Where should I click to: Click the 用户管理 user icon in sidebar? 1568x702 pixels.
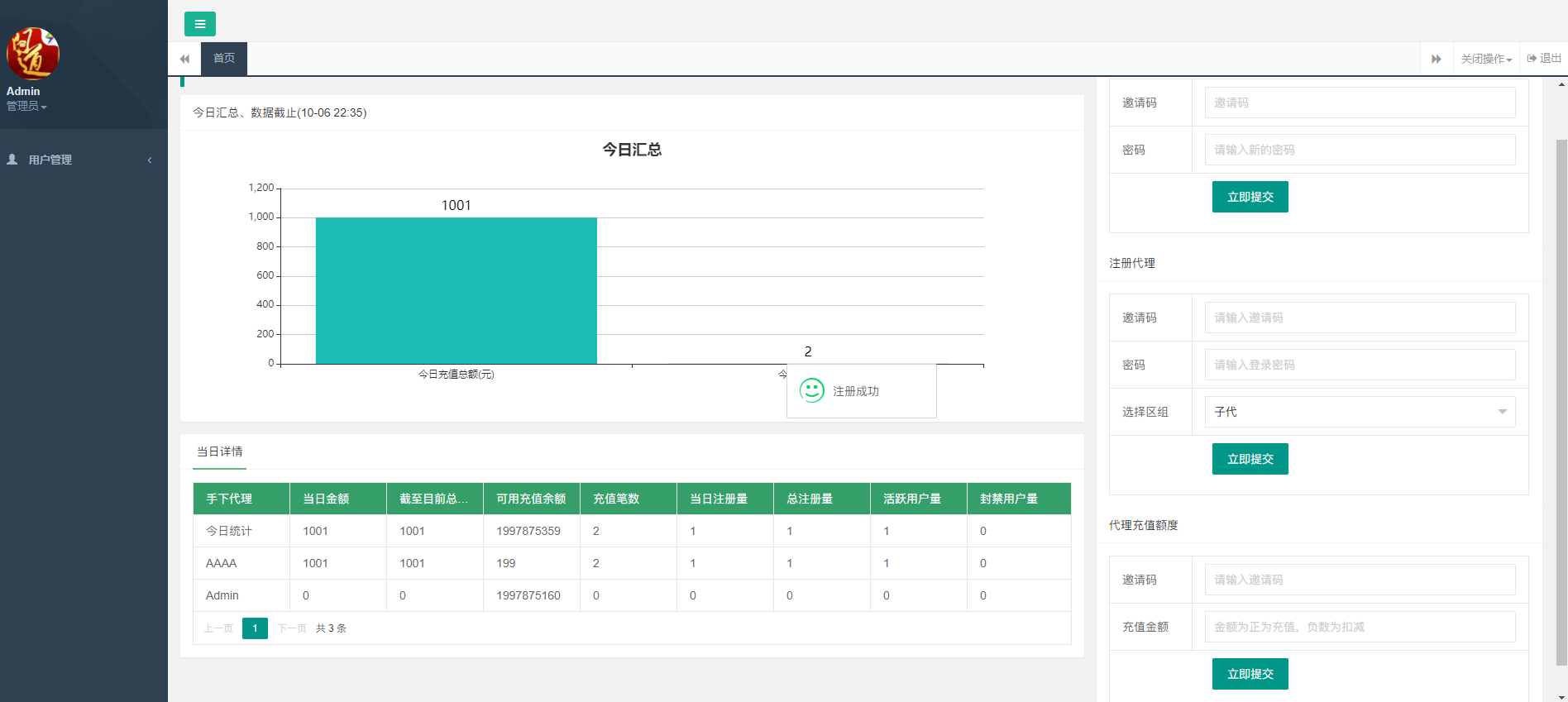click(x=12, y=160)
